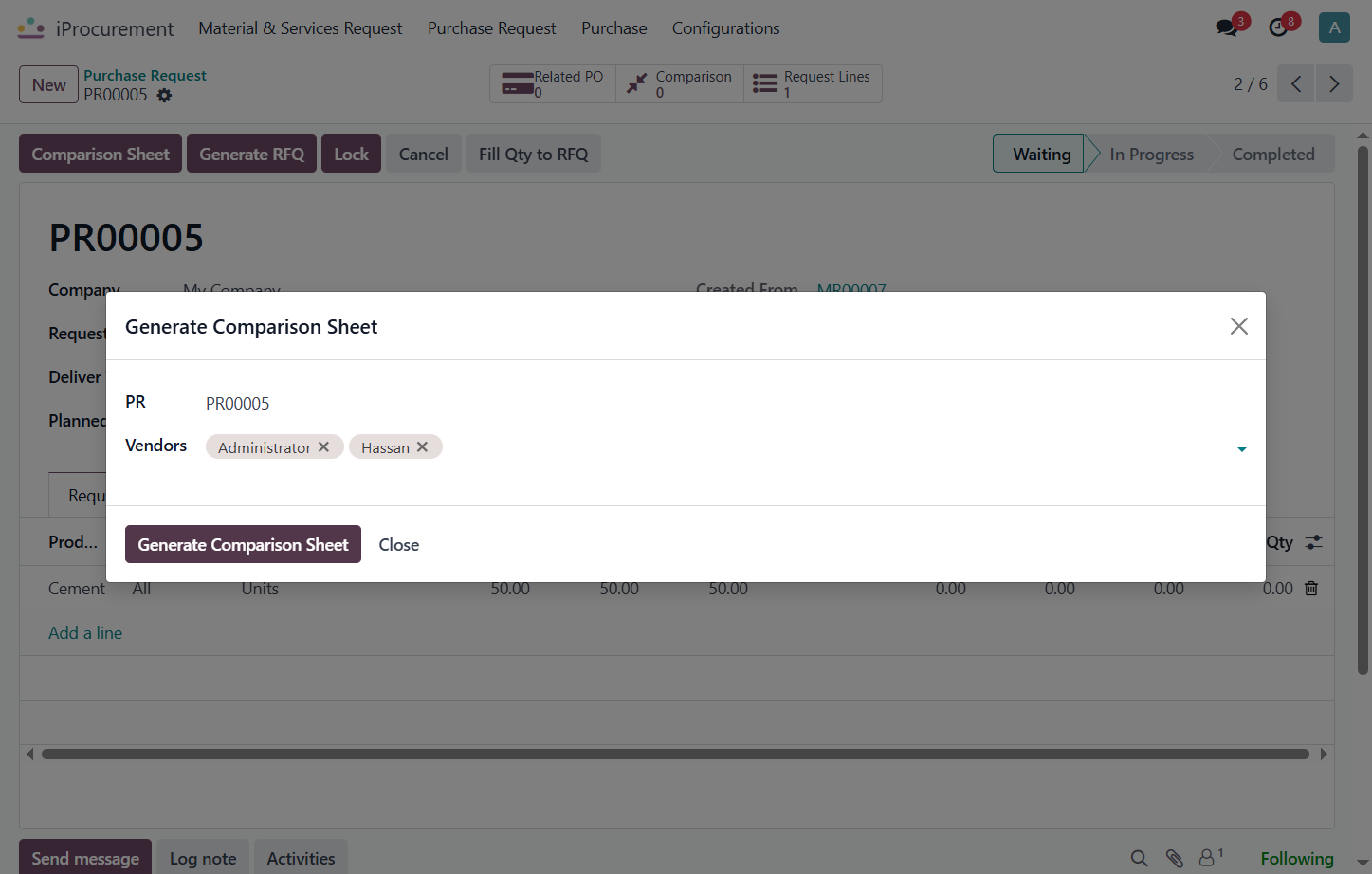
Task: Click the Add a line link
Action: 85,633
